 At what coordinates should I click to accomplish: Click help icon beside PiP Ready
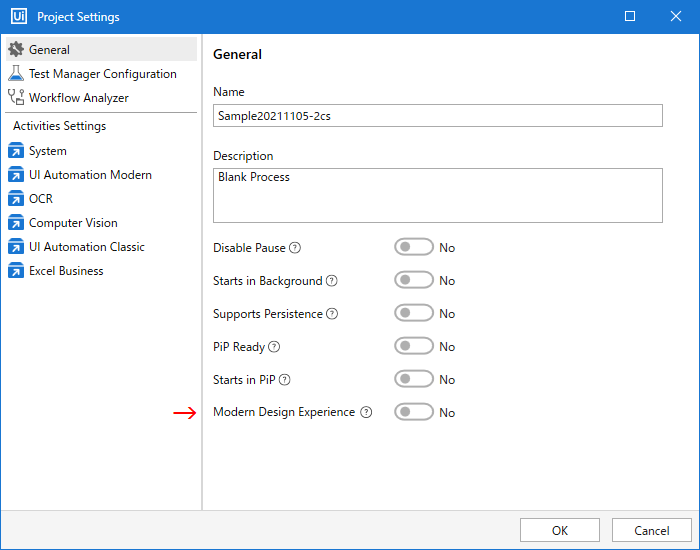pos(274,347)
